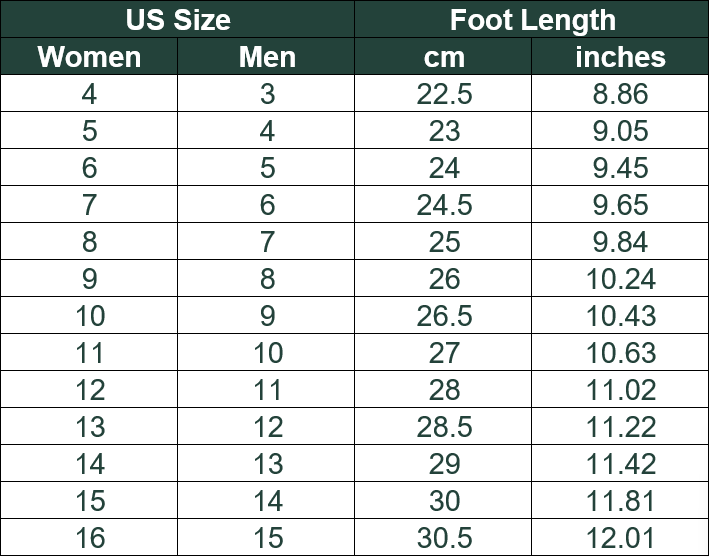Click the 11.02 inches cell
The image size is (709, 557).
click(x=620, y=391)
